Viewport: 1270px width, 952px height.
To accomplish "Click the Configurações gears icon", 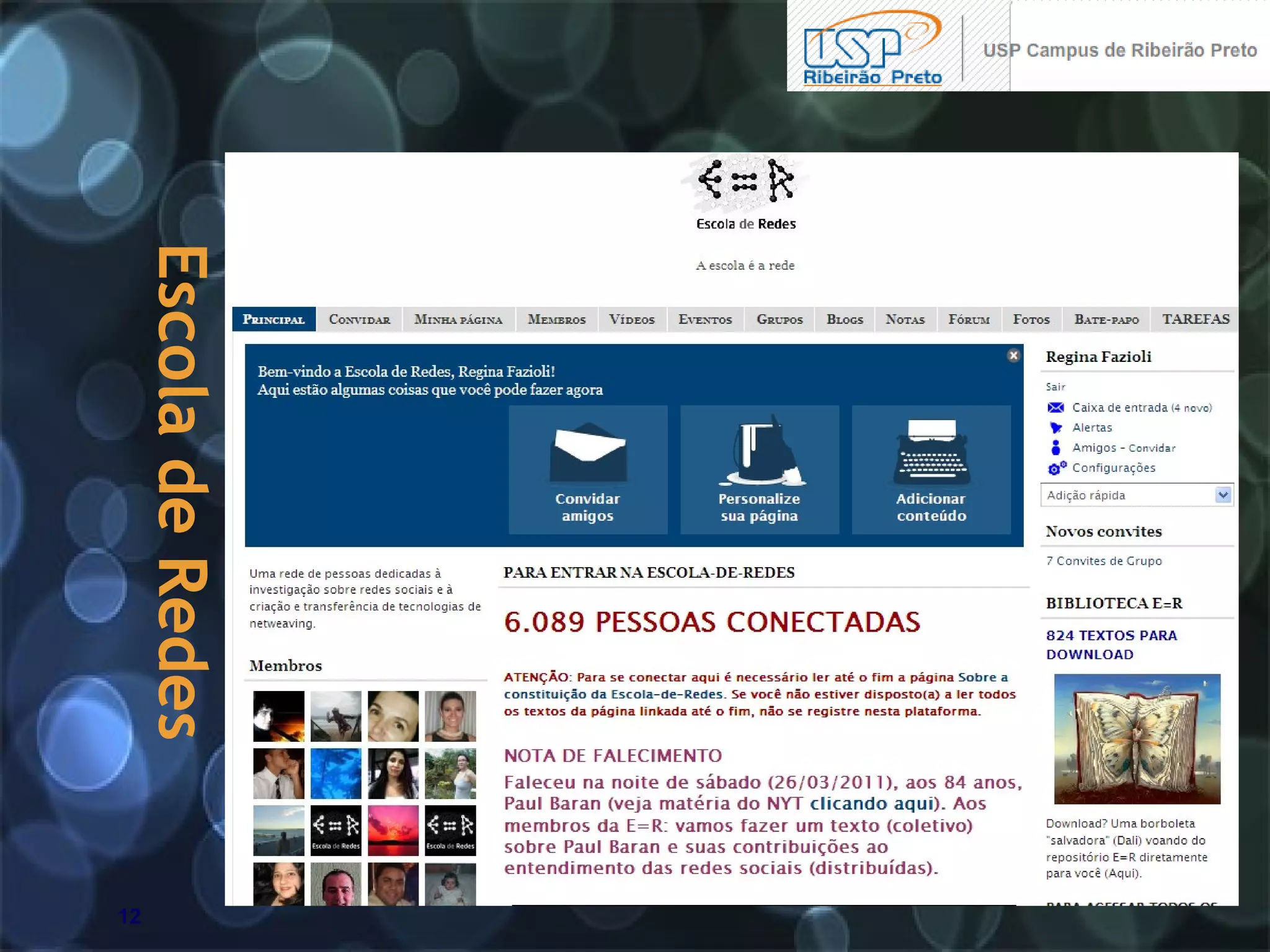I will coord(1057,468).
